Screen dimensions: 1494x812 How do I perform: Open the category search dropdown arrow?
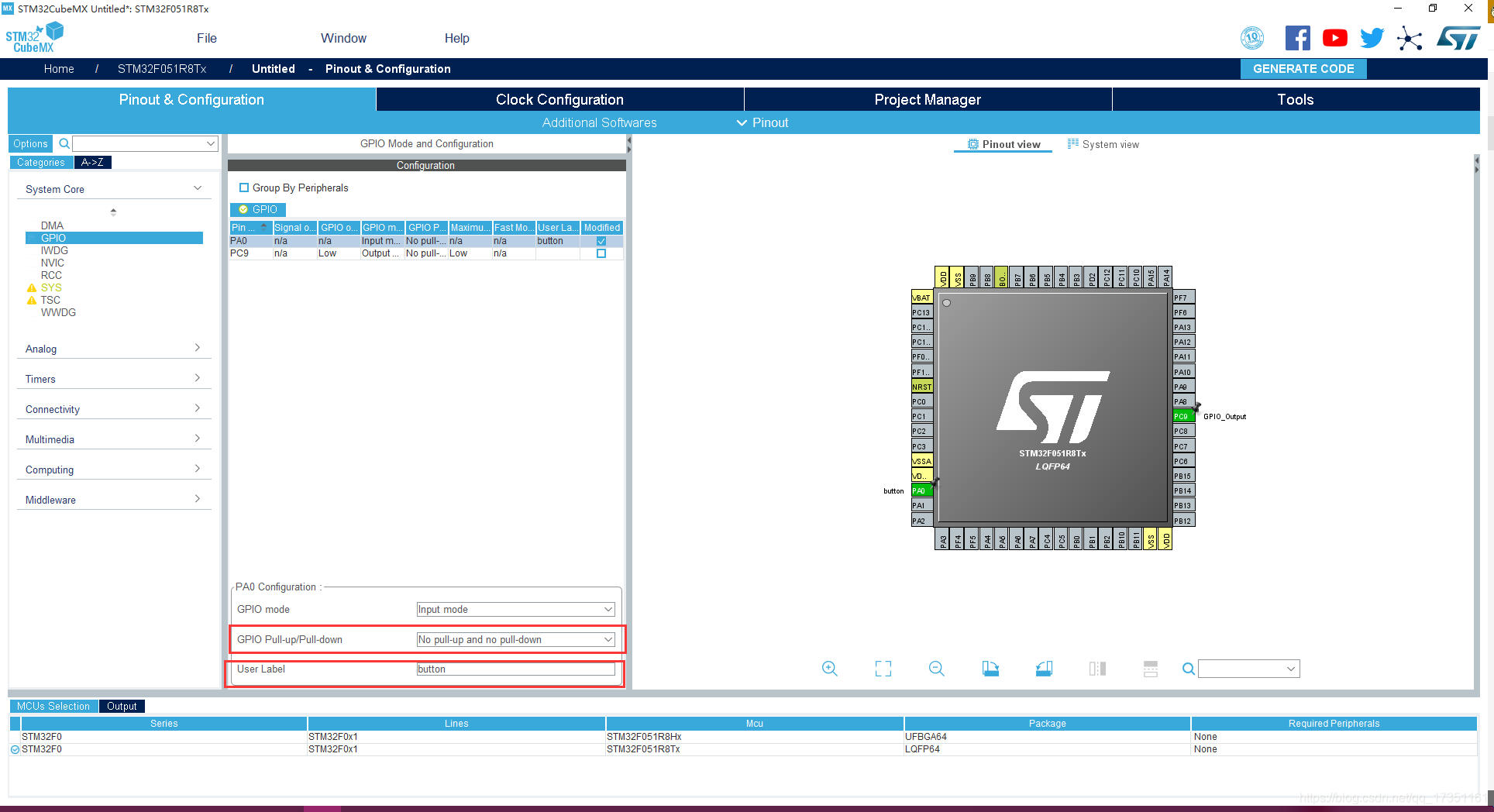click(210, 143)
